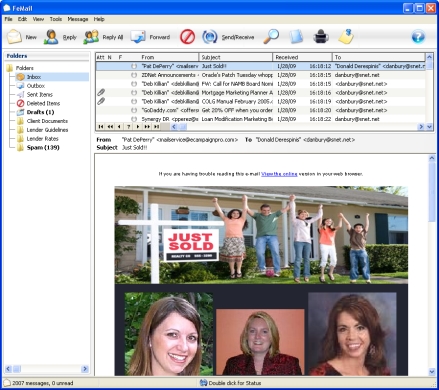Viewport: 439px width, 390px height.
Task: Sort by the Att column header
Action: click(x=100, y=57)
